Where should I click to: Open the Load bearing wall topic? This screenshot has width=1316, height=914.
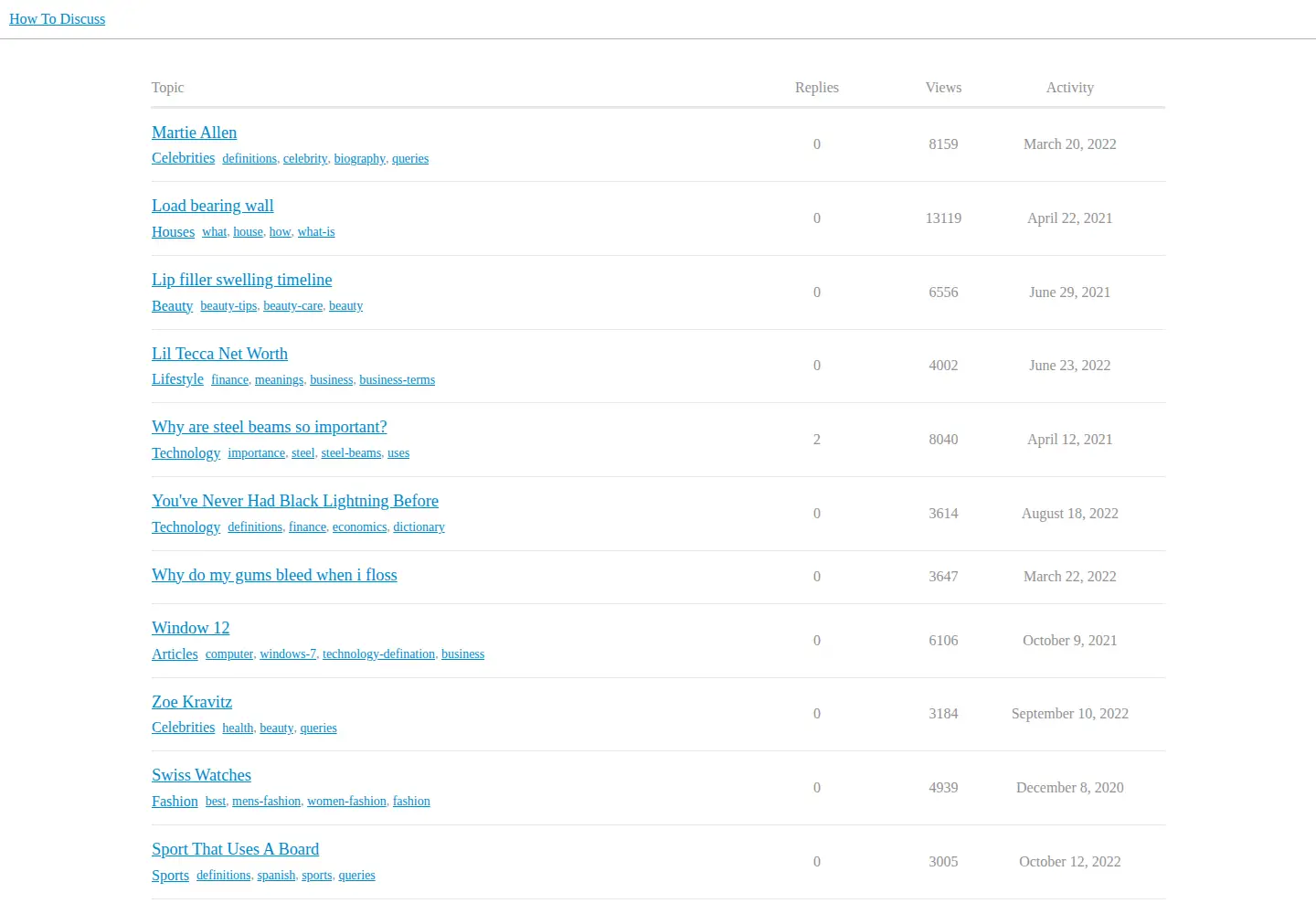point(212,206)
